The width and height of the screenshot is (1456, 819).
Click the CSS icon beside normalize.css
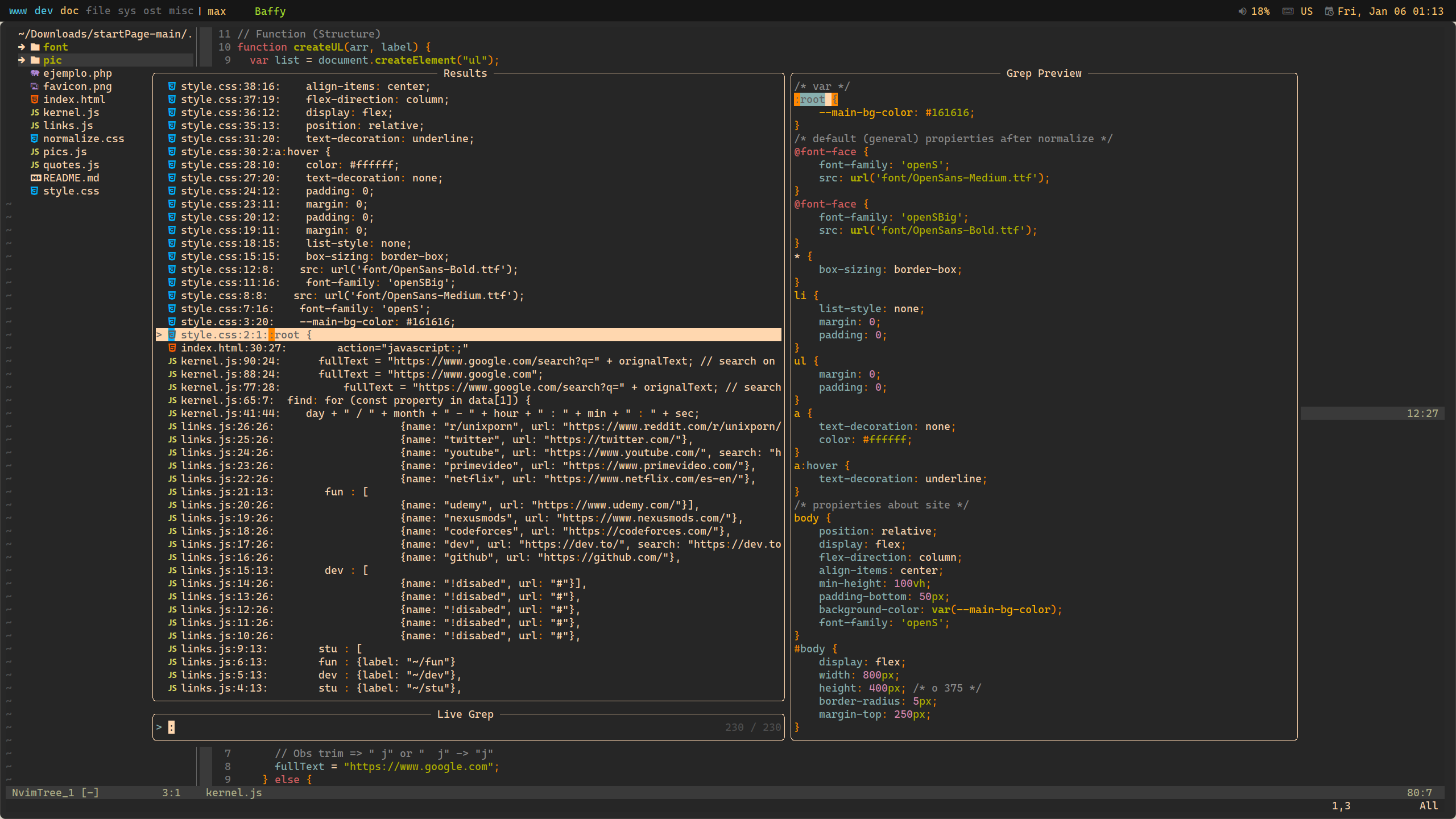(35, 139)
